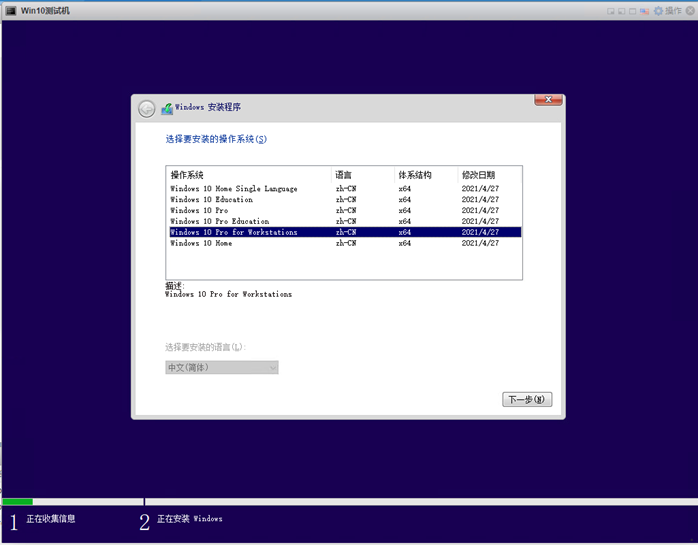
Task: Select the Windows 10 Home row
Action: [345, 243]
